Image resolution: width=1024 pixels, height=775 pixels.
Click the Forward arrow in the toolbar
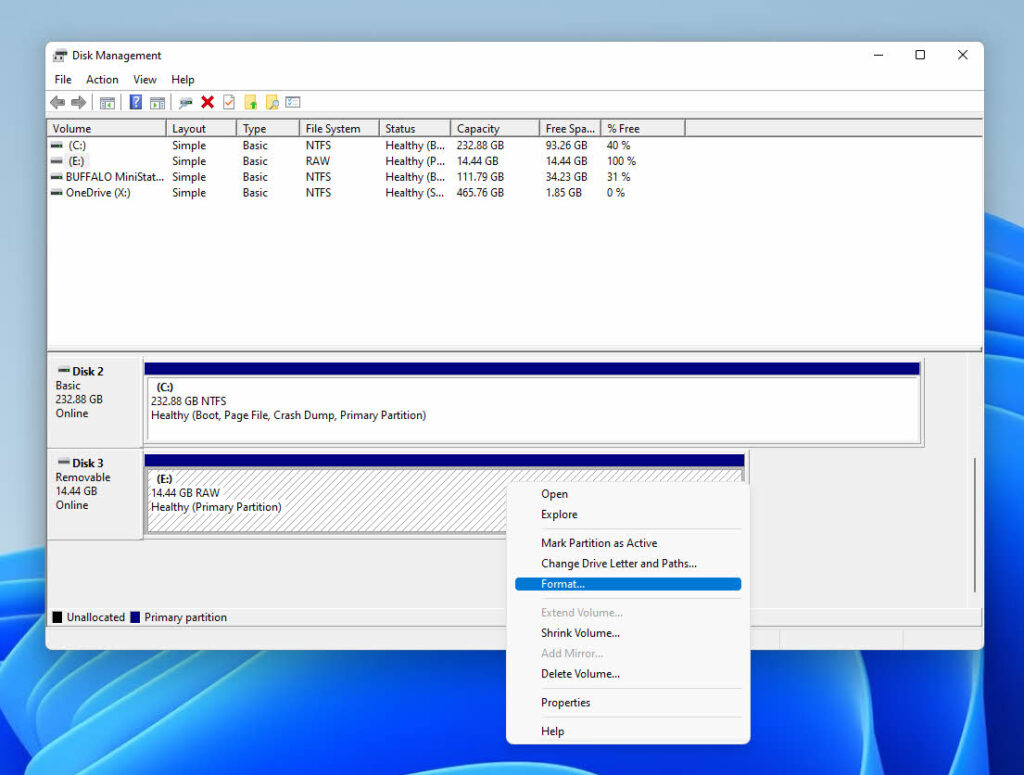tap(78, 103)
